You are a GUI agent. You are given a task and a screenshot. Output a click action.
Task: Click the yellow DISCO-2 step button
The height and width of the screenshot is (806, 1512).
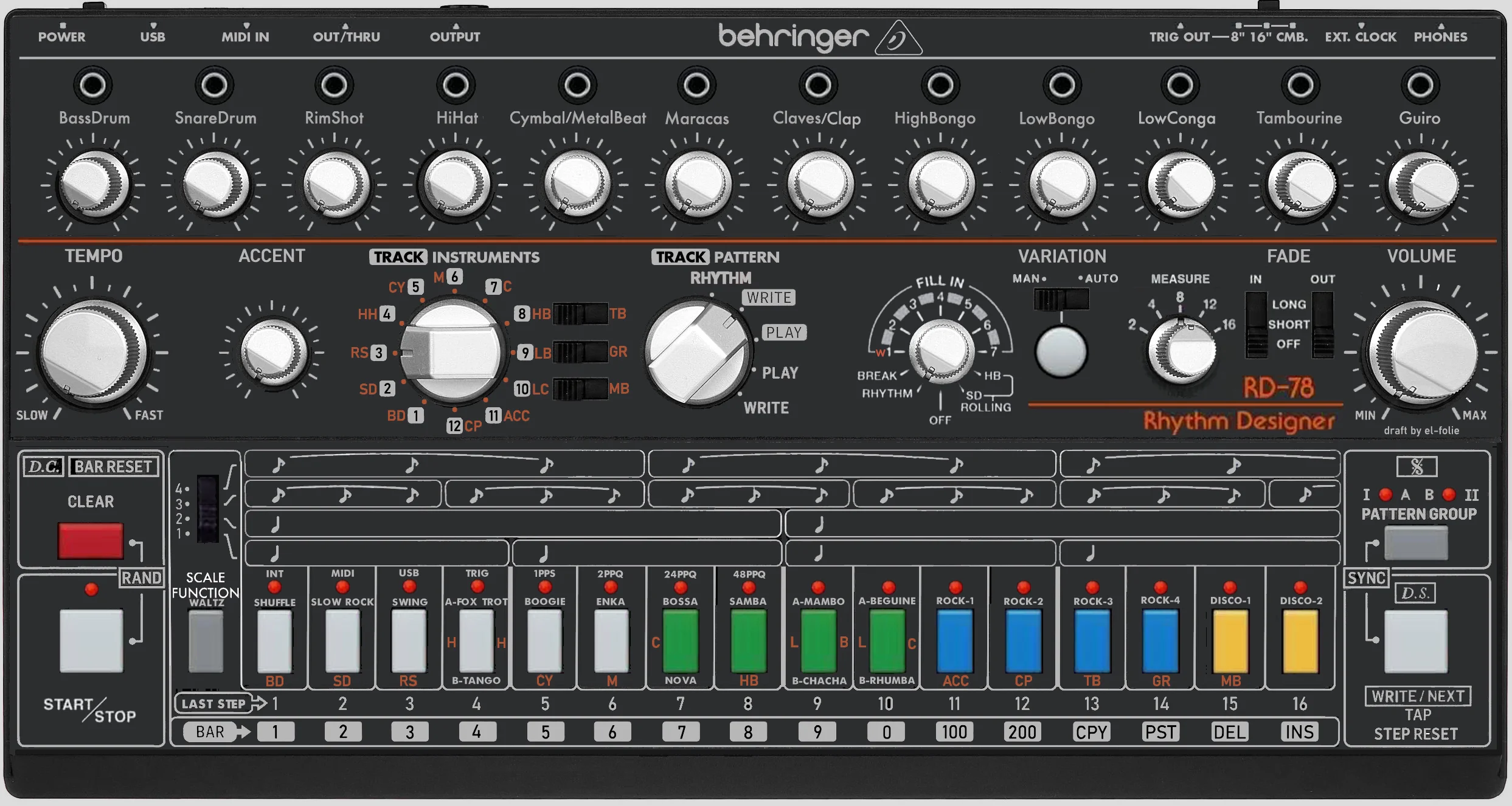coord(1300,641)
